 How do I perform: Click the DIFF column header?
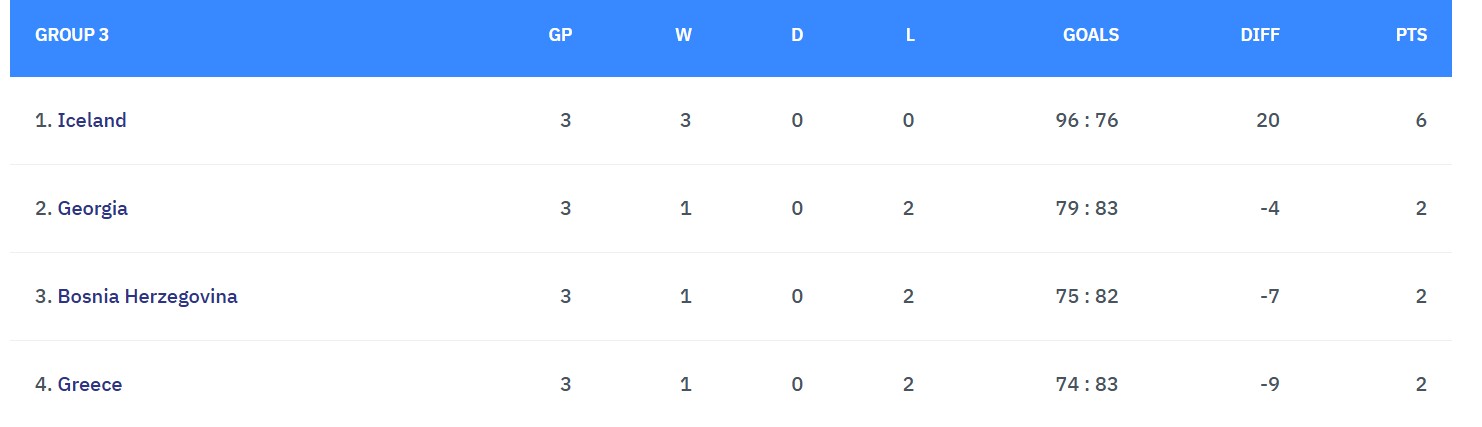(1259, 35)
